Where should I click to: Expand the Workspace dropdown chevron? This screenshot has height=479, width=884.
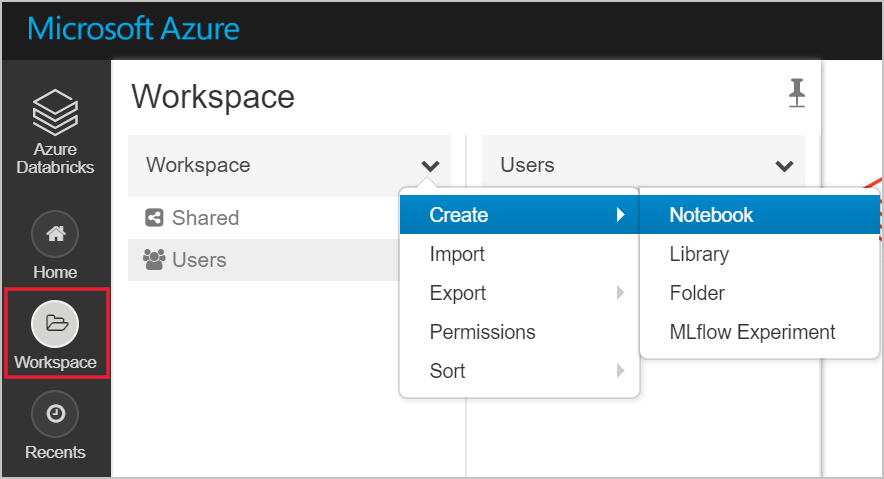[x=430, y=166]
